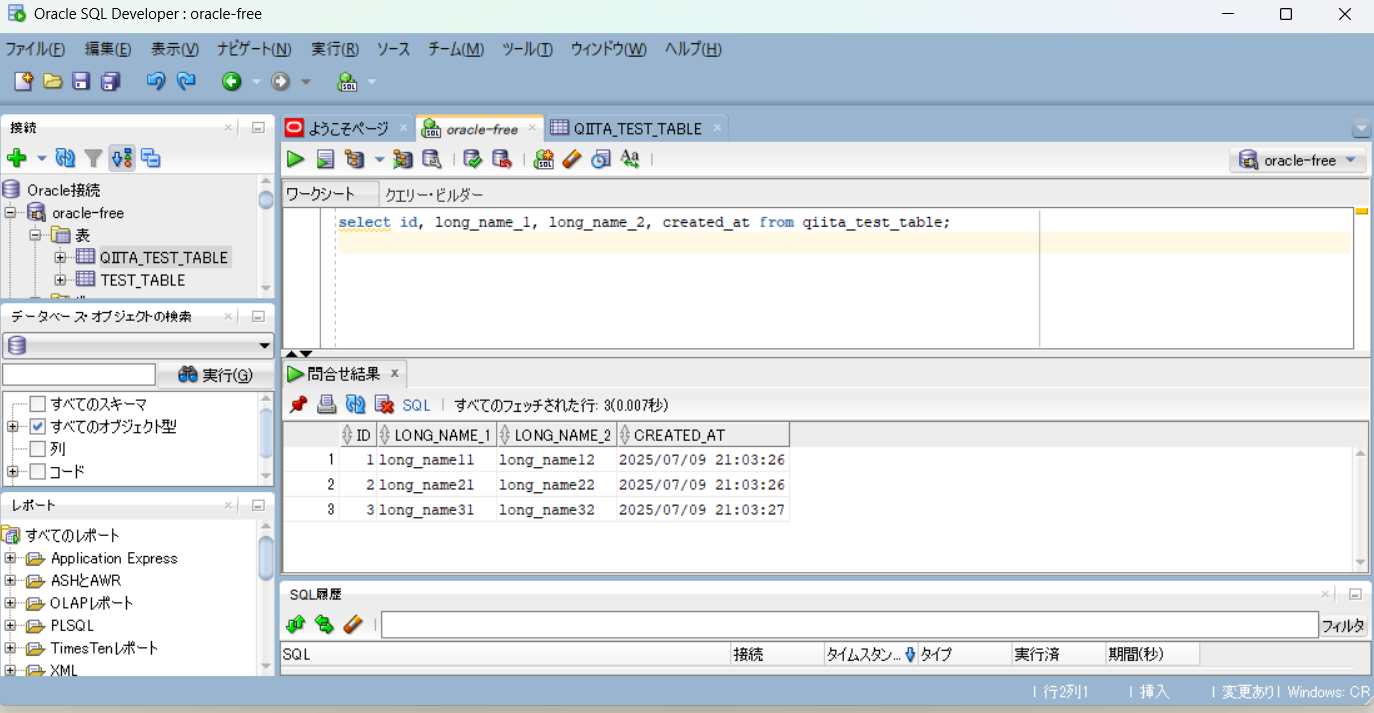Open SQL History via the clock icon
The image size is (1374, 713).
(x=601, y=158)
